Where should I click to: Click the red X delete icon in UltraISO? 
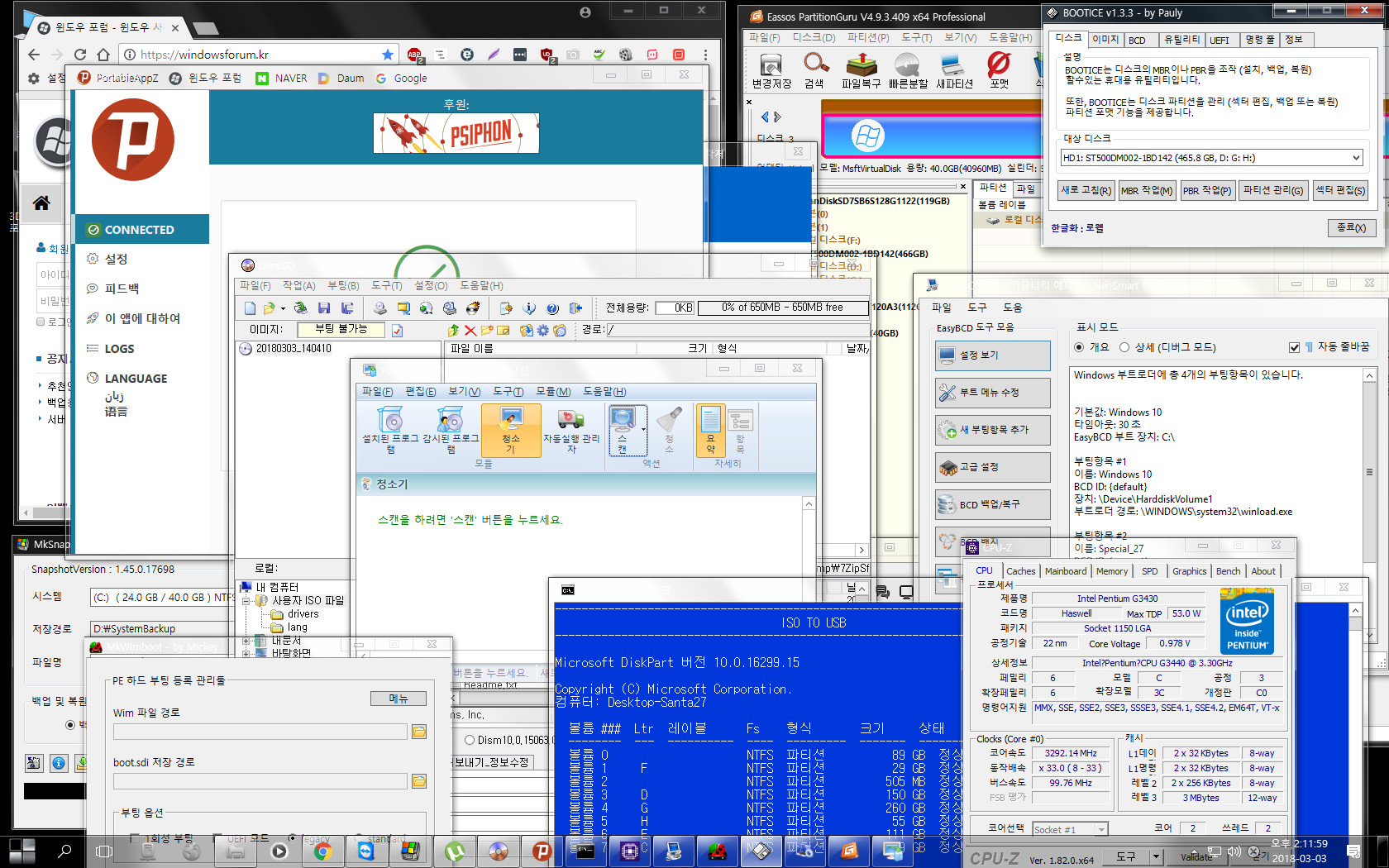pyautogui.click(x=470, y=331)
